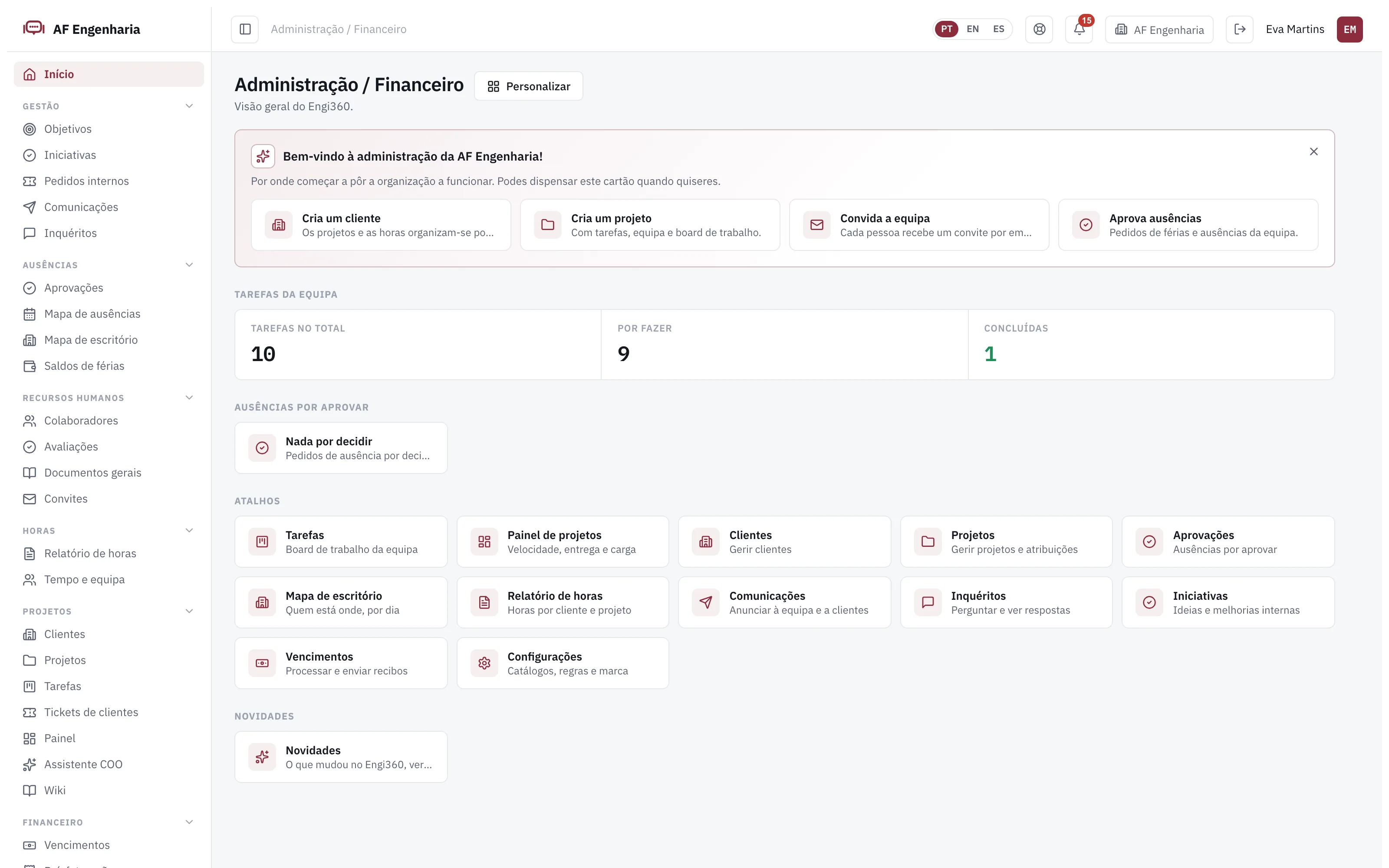Viewport: 1389px width, 868px height.
Task: Click the Vencimentos banknote shortcut icon
Action: pyautogui.click(x=262, y=663)
